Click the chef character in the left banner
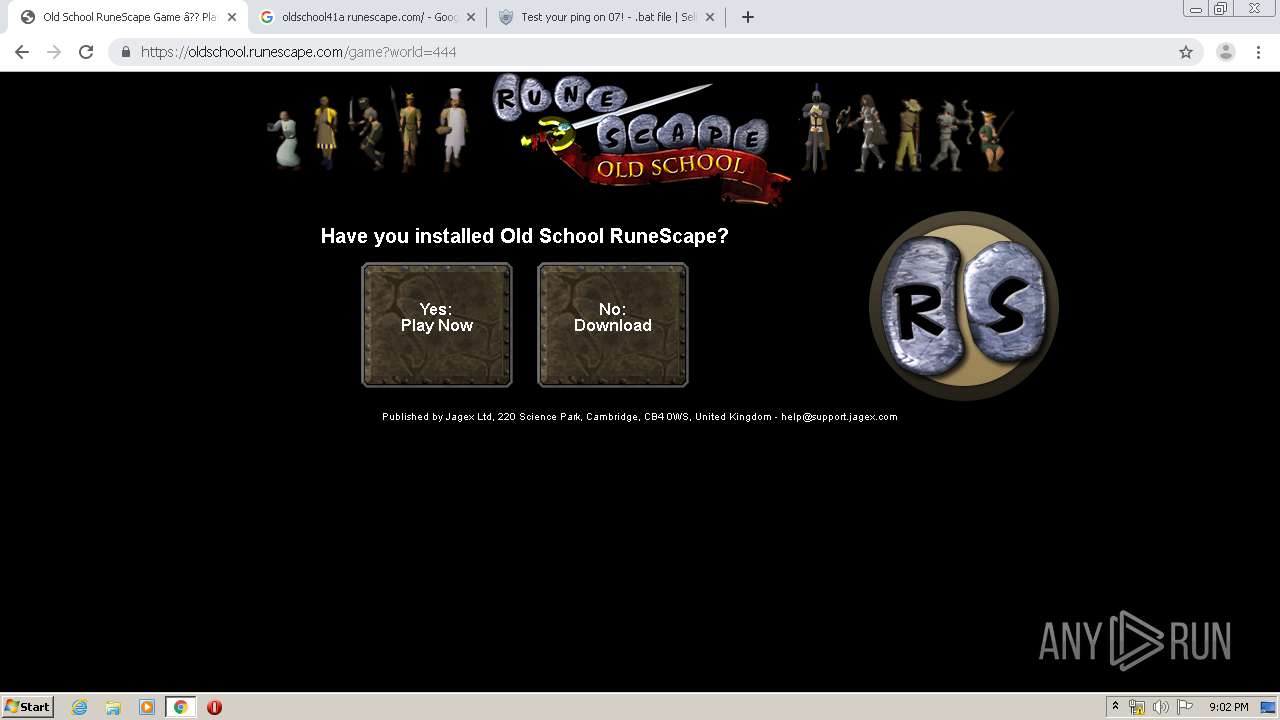 [455, 130]
